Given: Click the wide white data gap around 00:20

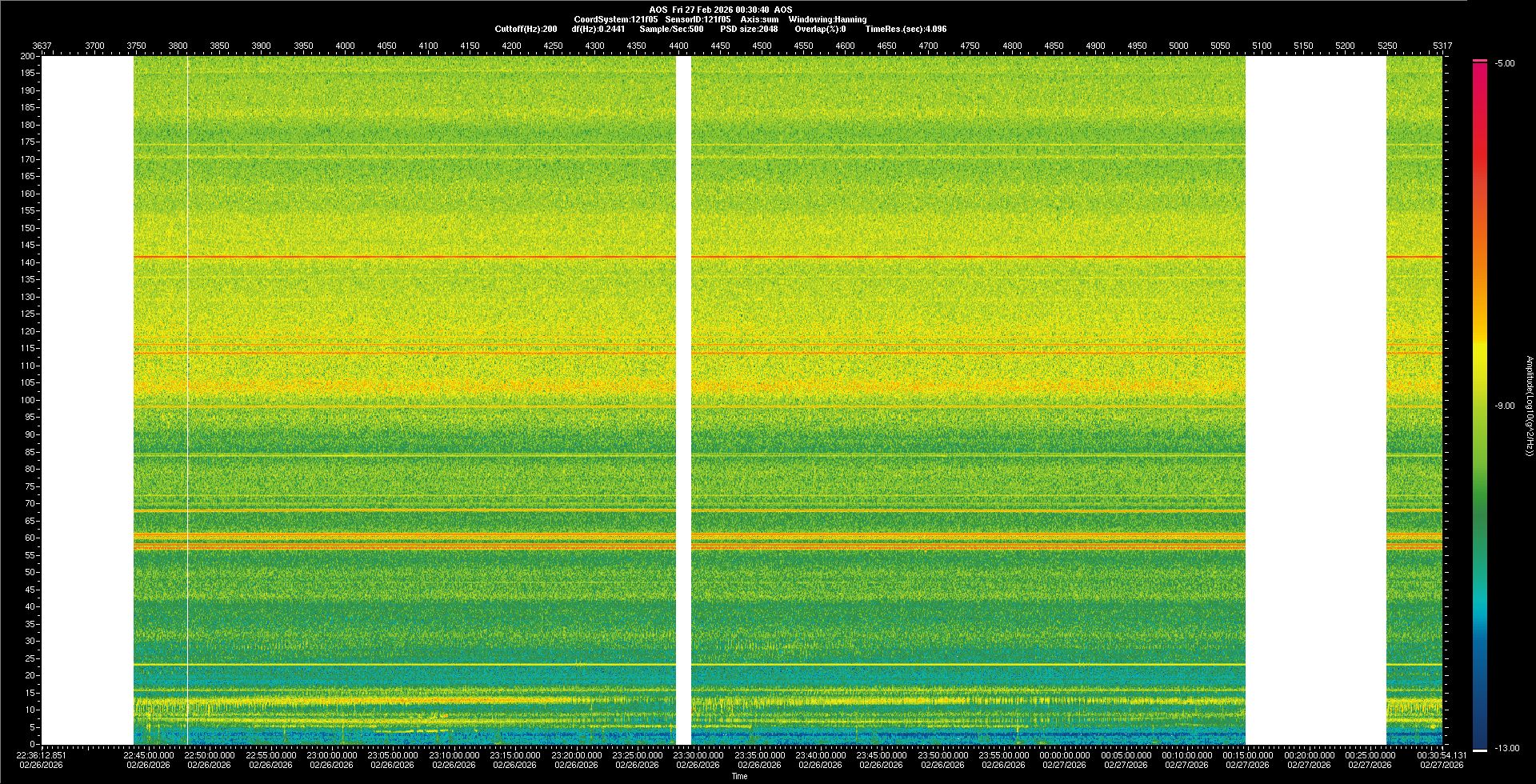Looking at the screenshot, I should click(1315, 400).
